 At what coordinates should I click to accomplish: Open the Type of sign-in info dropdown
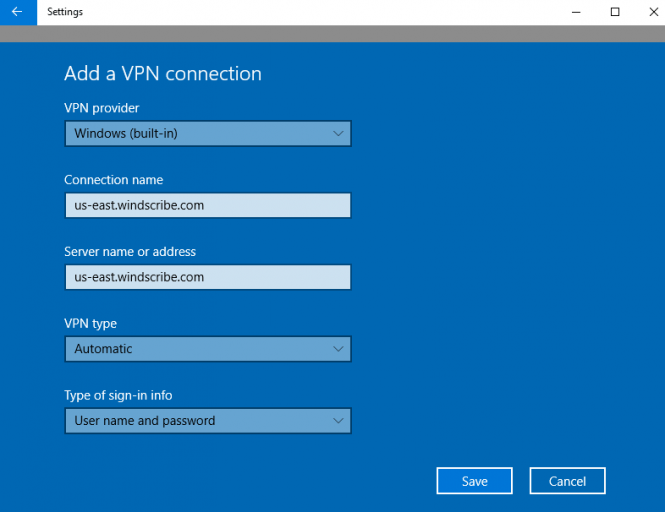tap(208, 420)
